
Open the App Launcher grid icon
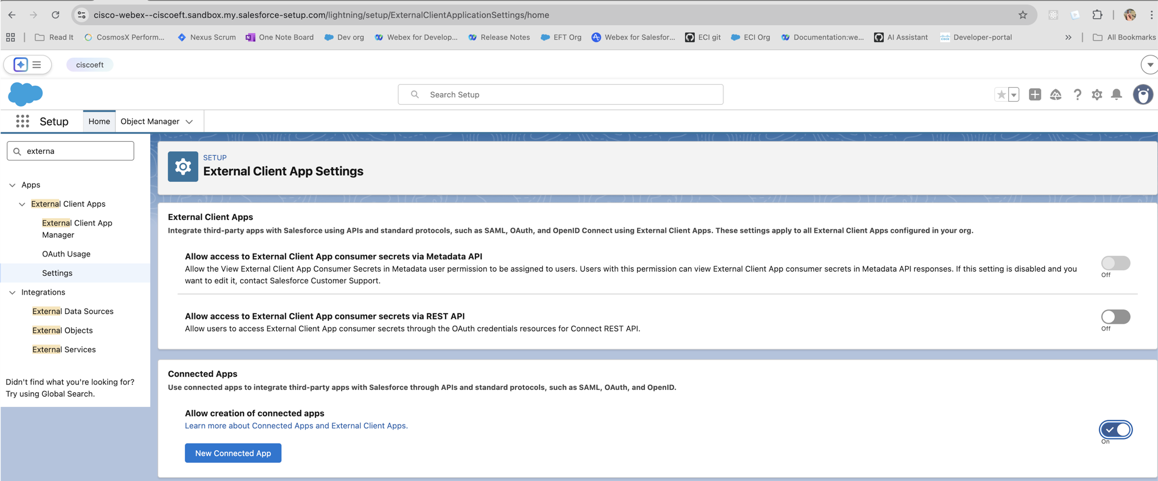pyautogui.click(x=22, y=121)
